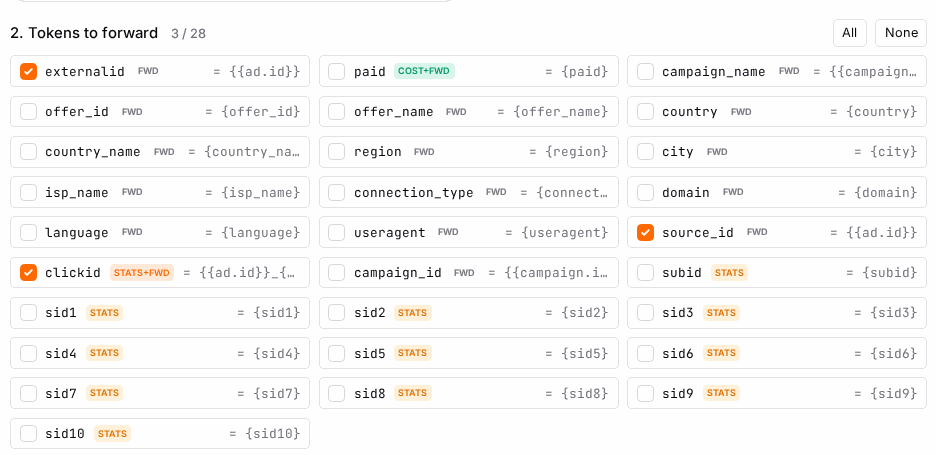Check the sid9 token box

645,393
